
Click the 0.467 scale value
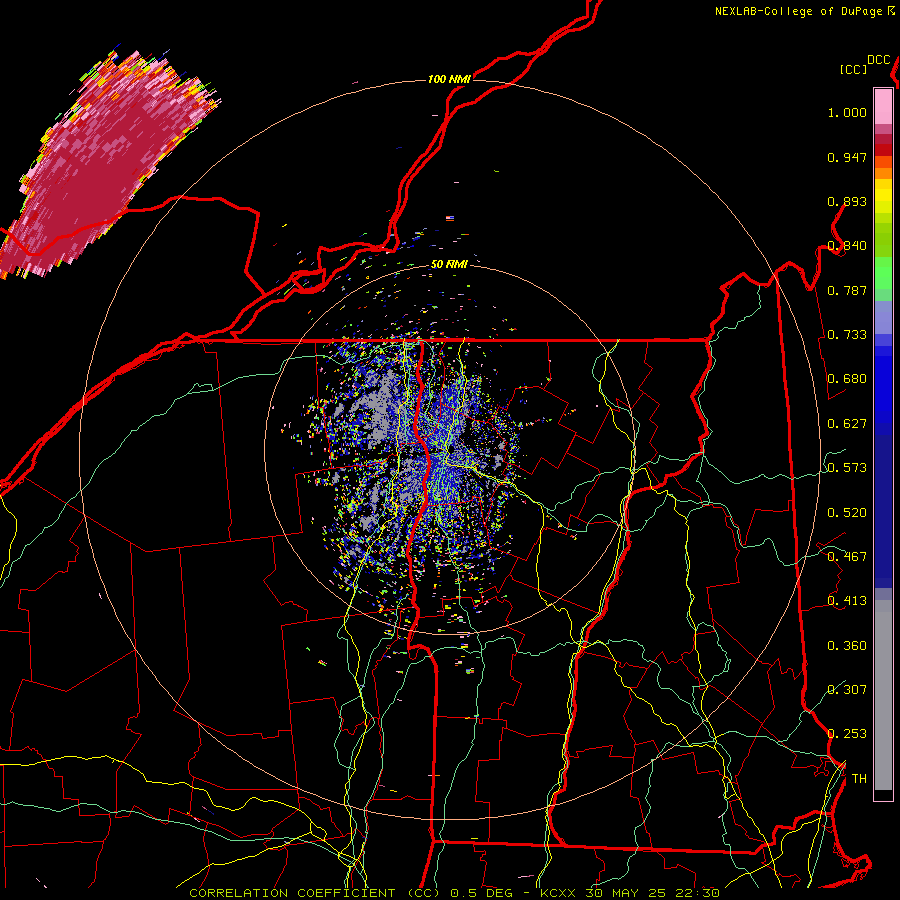847,557
